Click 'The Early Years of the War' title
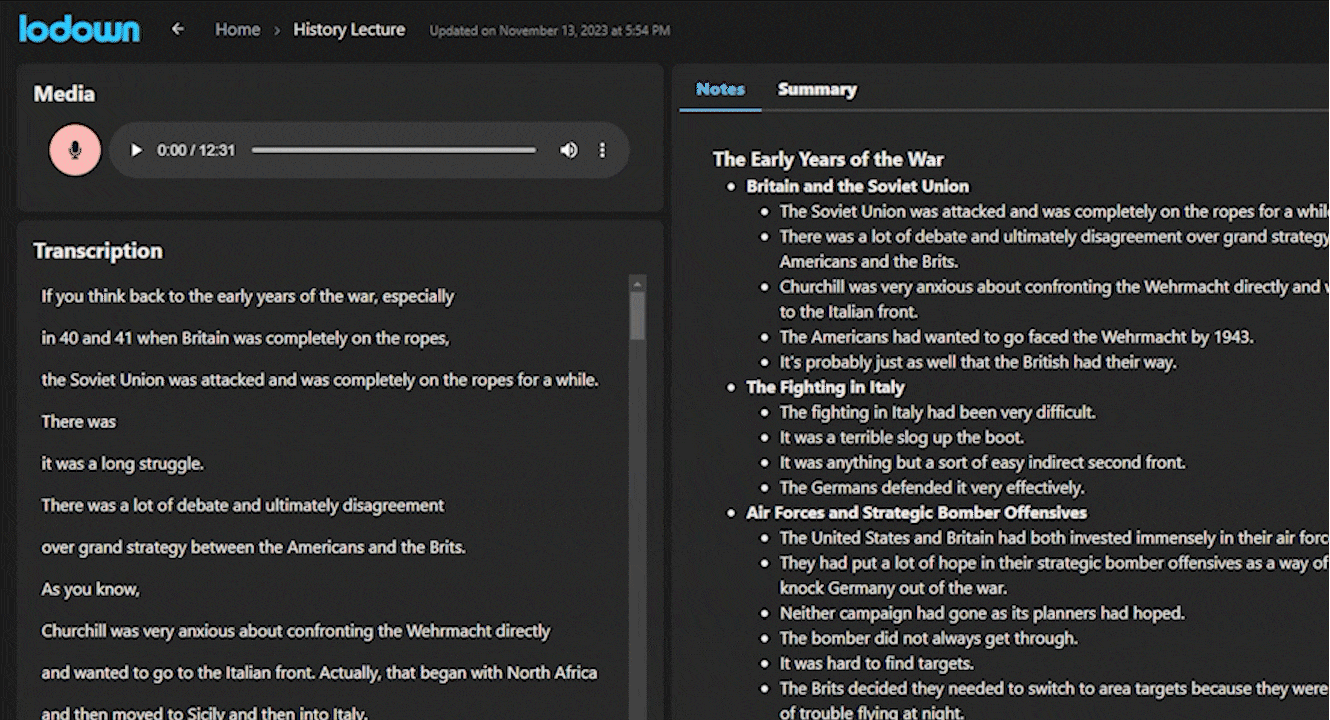 click(828, 159)
